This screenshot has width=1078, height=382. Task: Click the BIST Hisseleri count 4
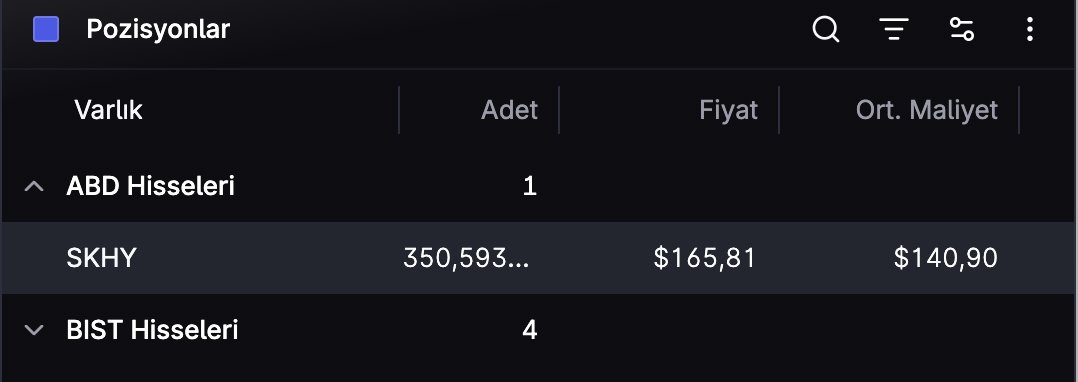(529, 330)
